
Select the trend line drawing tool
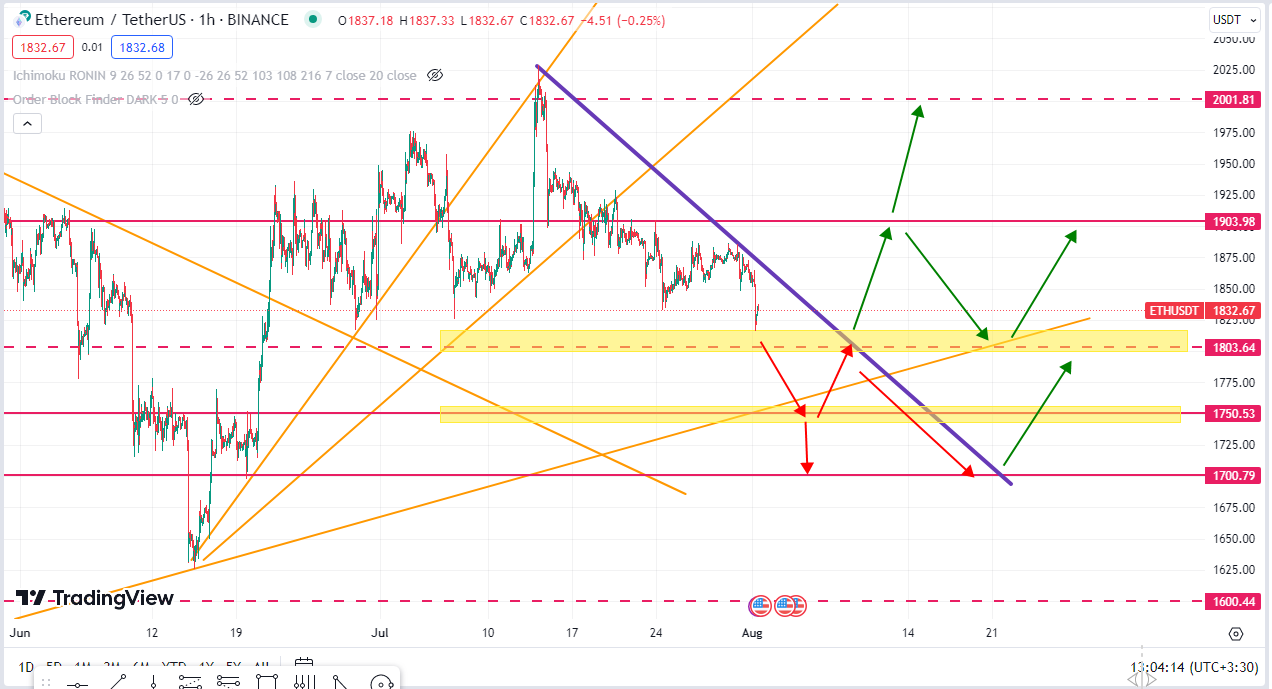coord(118,682)
